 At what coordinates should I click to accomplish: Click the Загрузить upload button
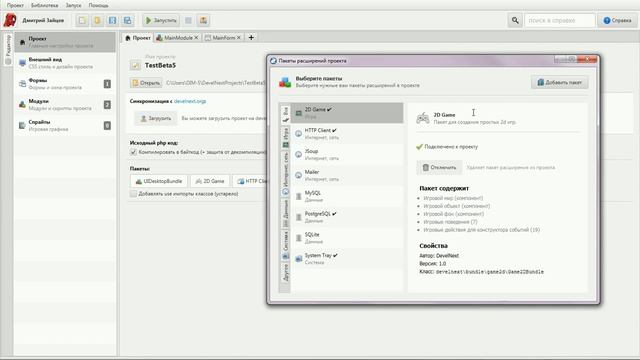tap(156, 118)
